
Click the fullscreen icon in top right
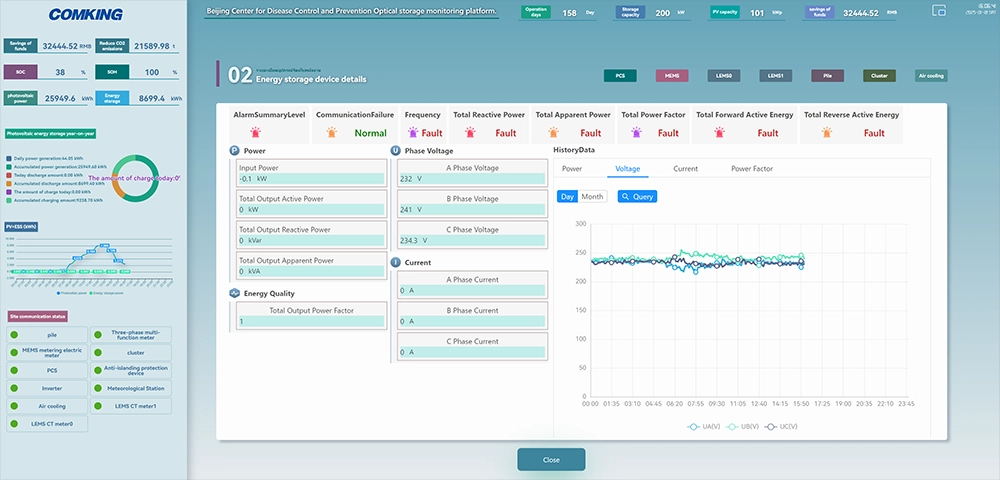tap(938, 10)
